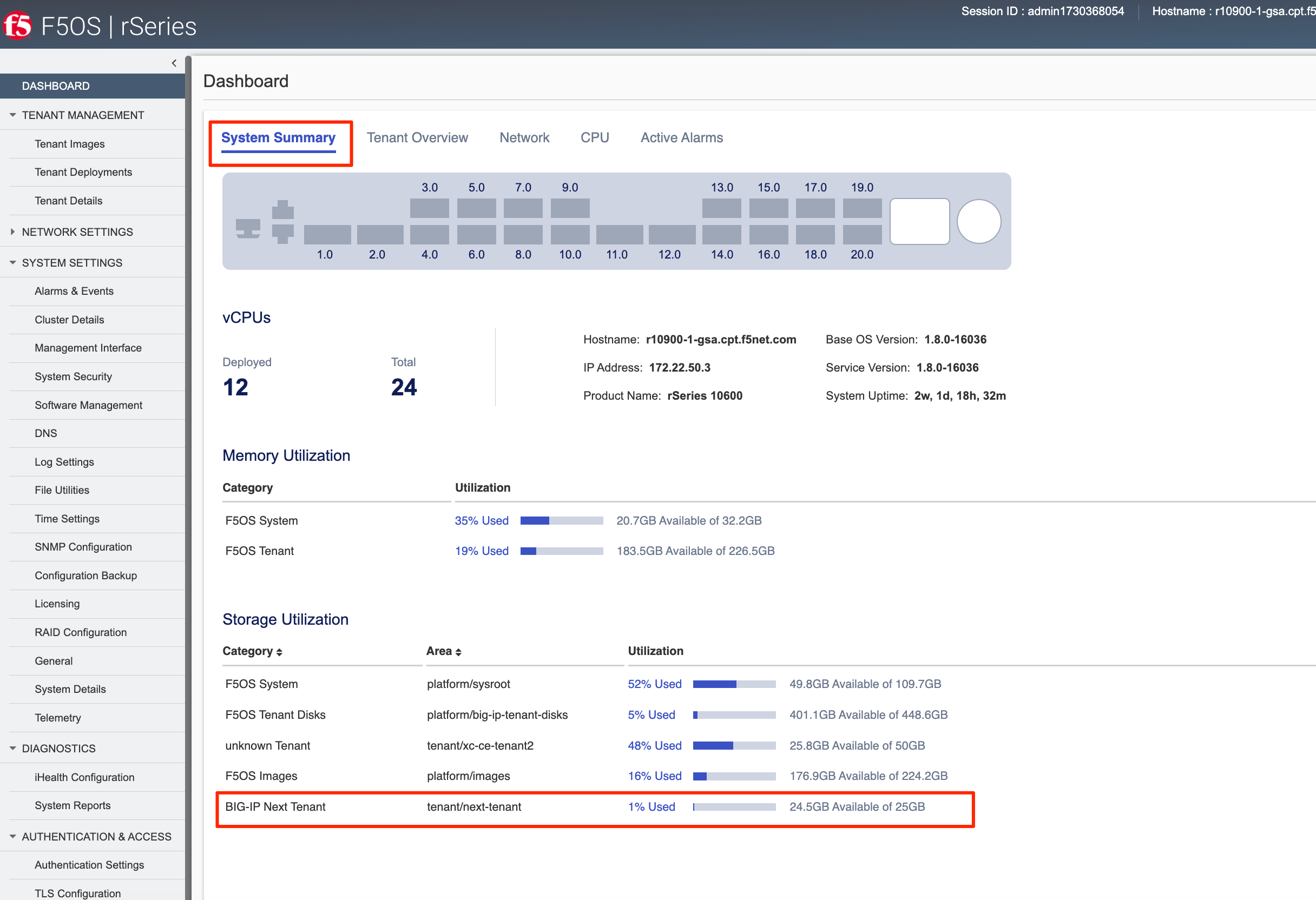This screenshot has height=900, width=1316.
Task: Click the round white button on chassis diagram
Action: pyautogui.click(x=978, y=221)
